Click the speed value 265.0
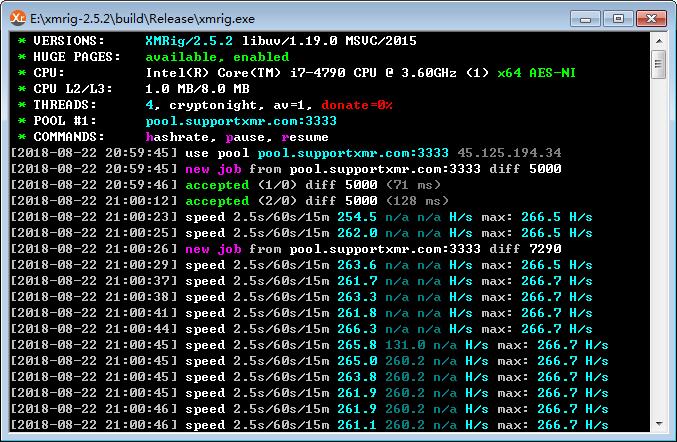The width and height of the screenshot is (677, 442). (x=357, y=361)
